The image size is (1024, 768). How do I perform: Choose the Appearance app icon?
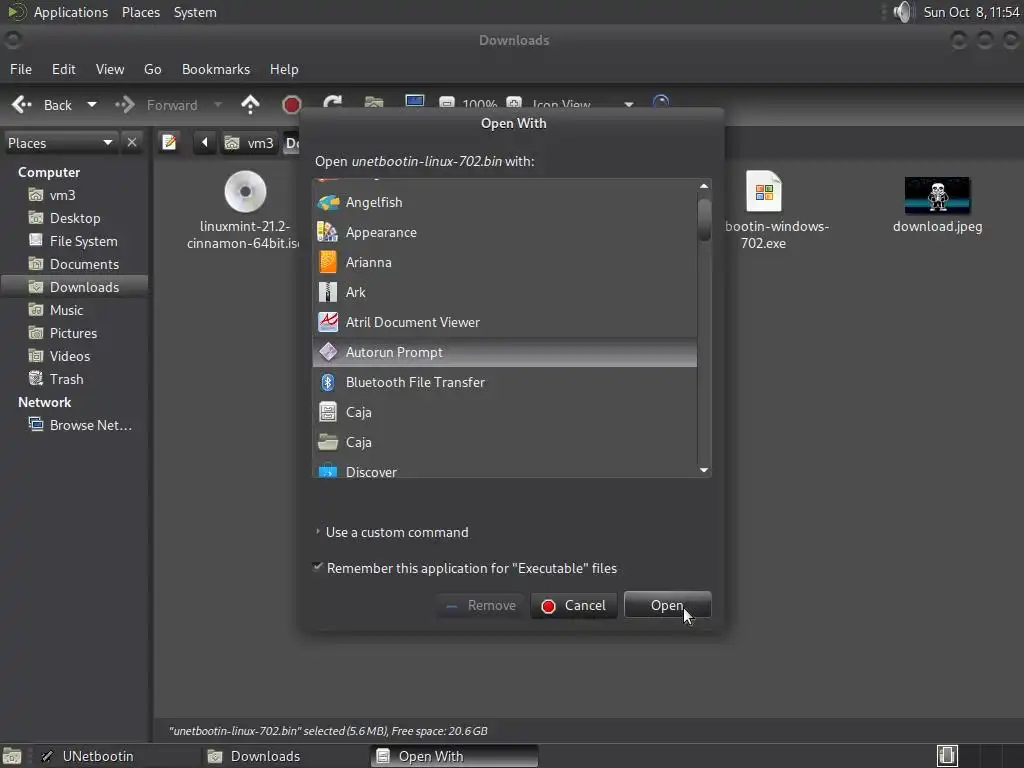coord(328,232)
